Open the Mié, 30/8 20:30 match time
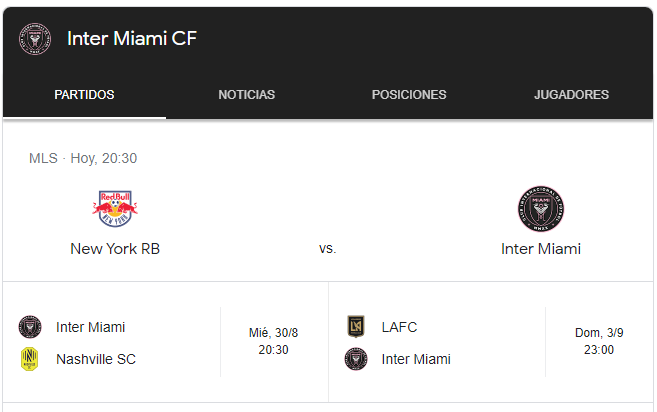 [274, 341]
